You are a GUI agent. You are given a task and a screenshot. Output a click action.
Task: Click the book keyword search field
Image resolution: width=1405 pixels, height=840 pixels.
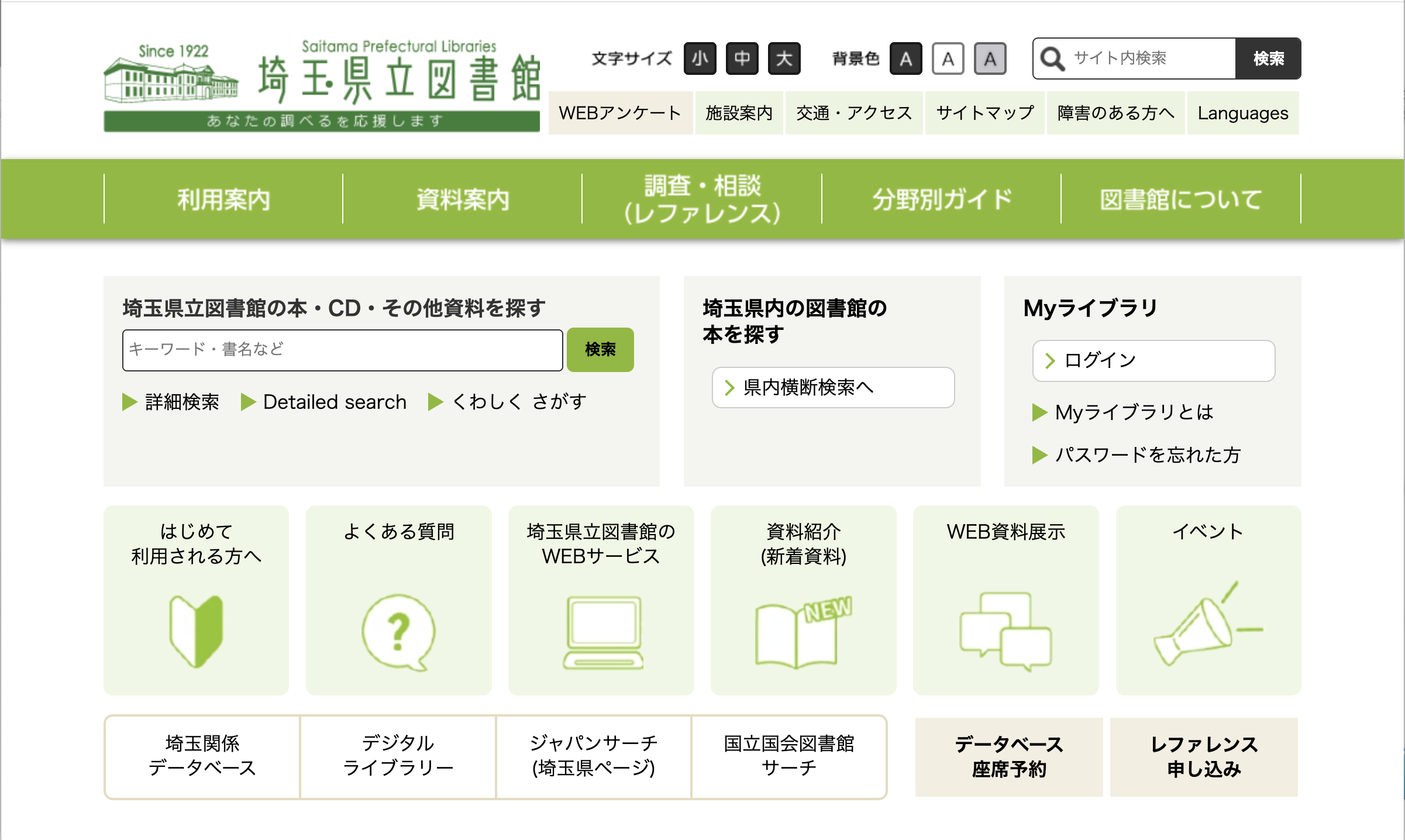[x=342, y=350]
